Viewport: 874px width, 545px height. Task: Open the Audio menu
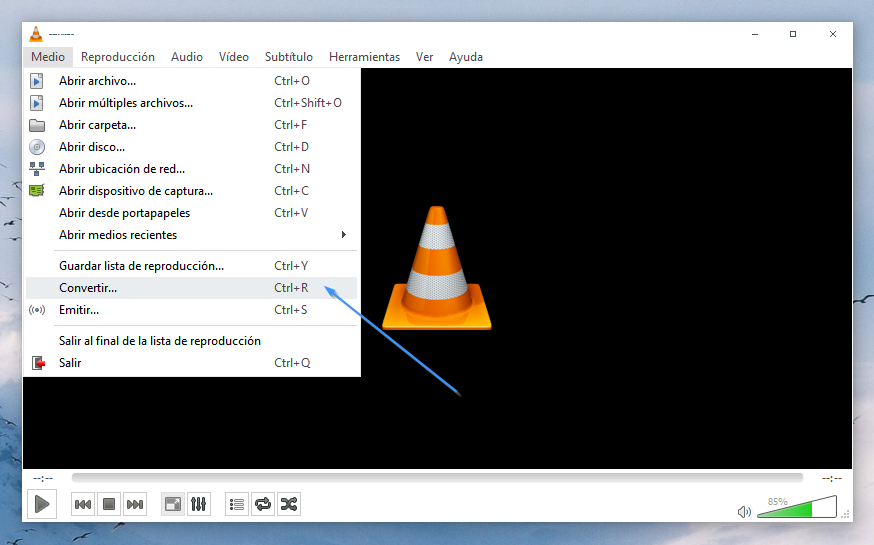[x=187, y=57]
